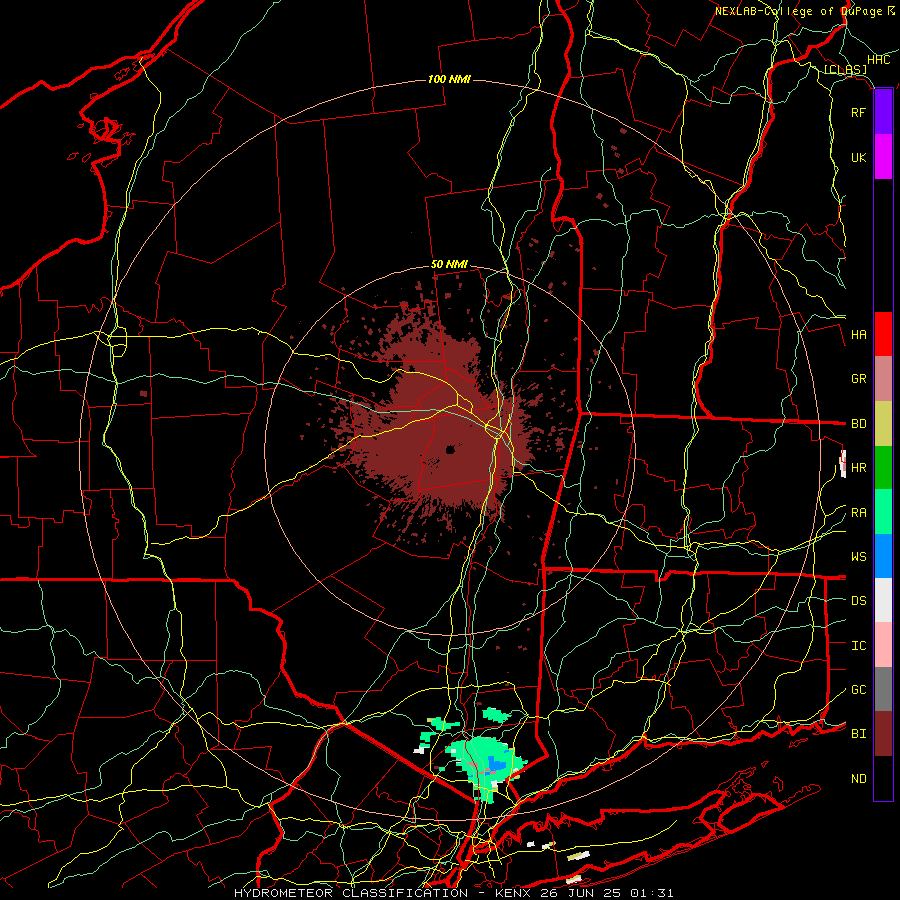Image resolution: width=900 pixels, height=900 pixels.
Task: Click the dusty pink GR legend swatch
Action: point(883,379)
